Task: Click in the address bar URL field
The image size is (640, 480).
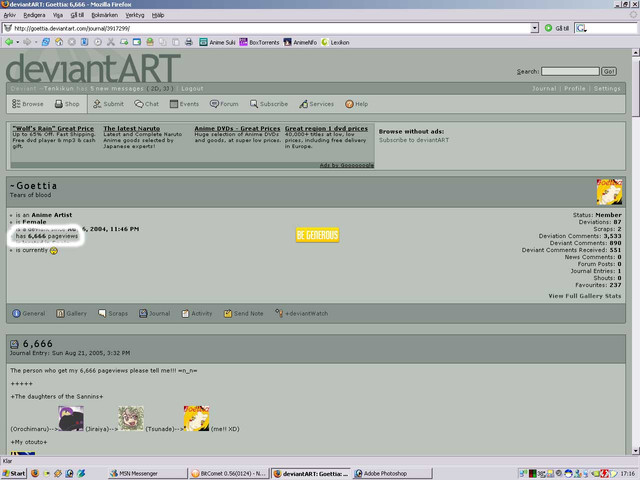Action: click(x=269, y=28)
